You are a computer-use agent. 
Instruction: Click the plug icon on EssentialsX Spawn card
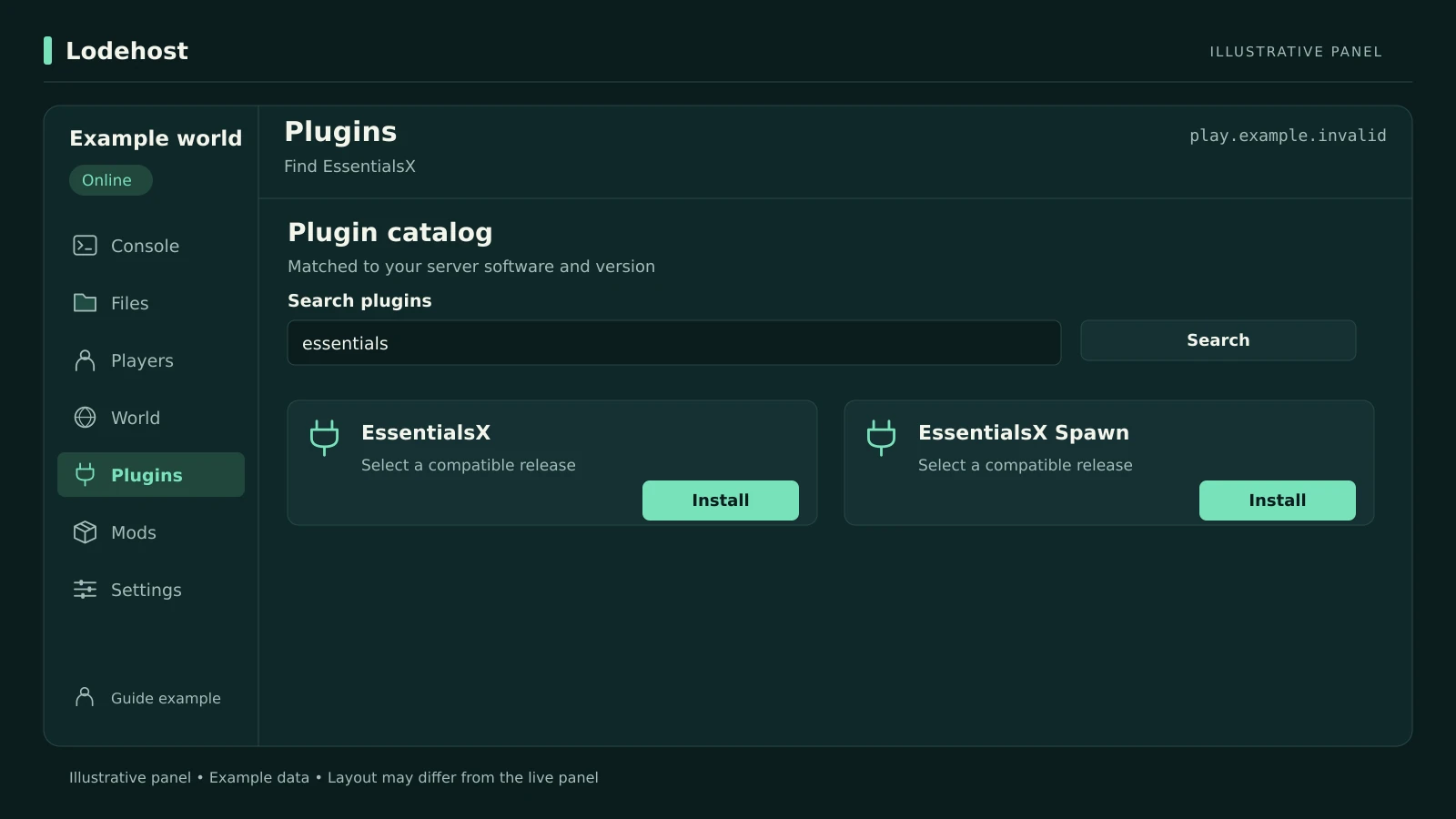881,438
